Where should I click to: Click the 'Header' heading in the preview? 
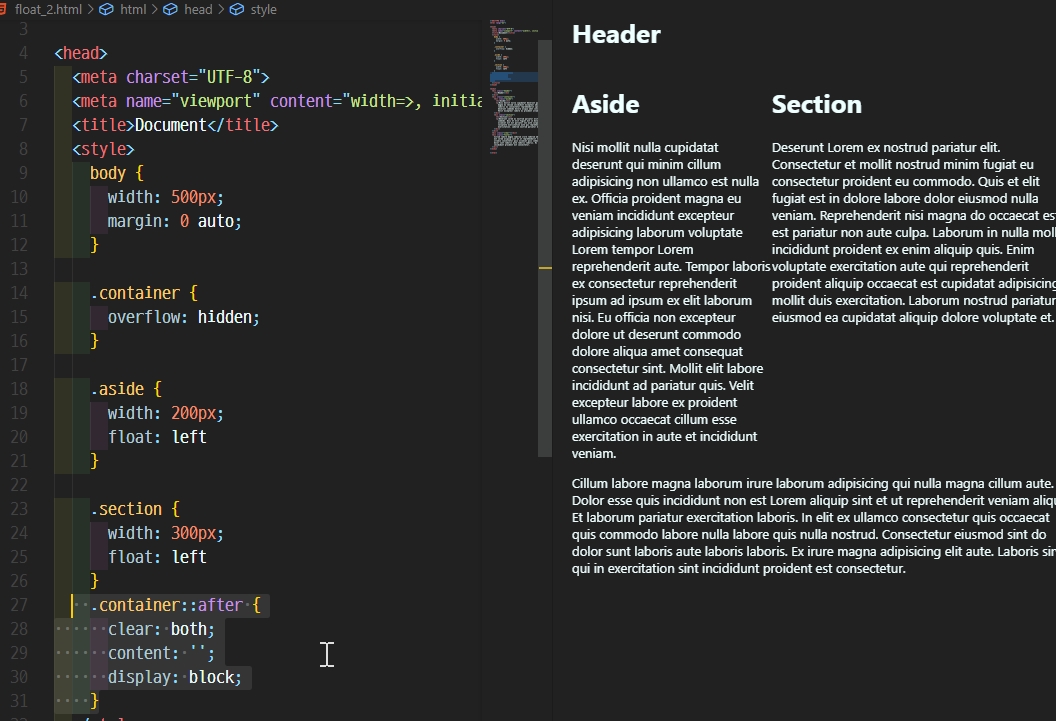pyautogui.click(x=616, y=33)
